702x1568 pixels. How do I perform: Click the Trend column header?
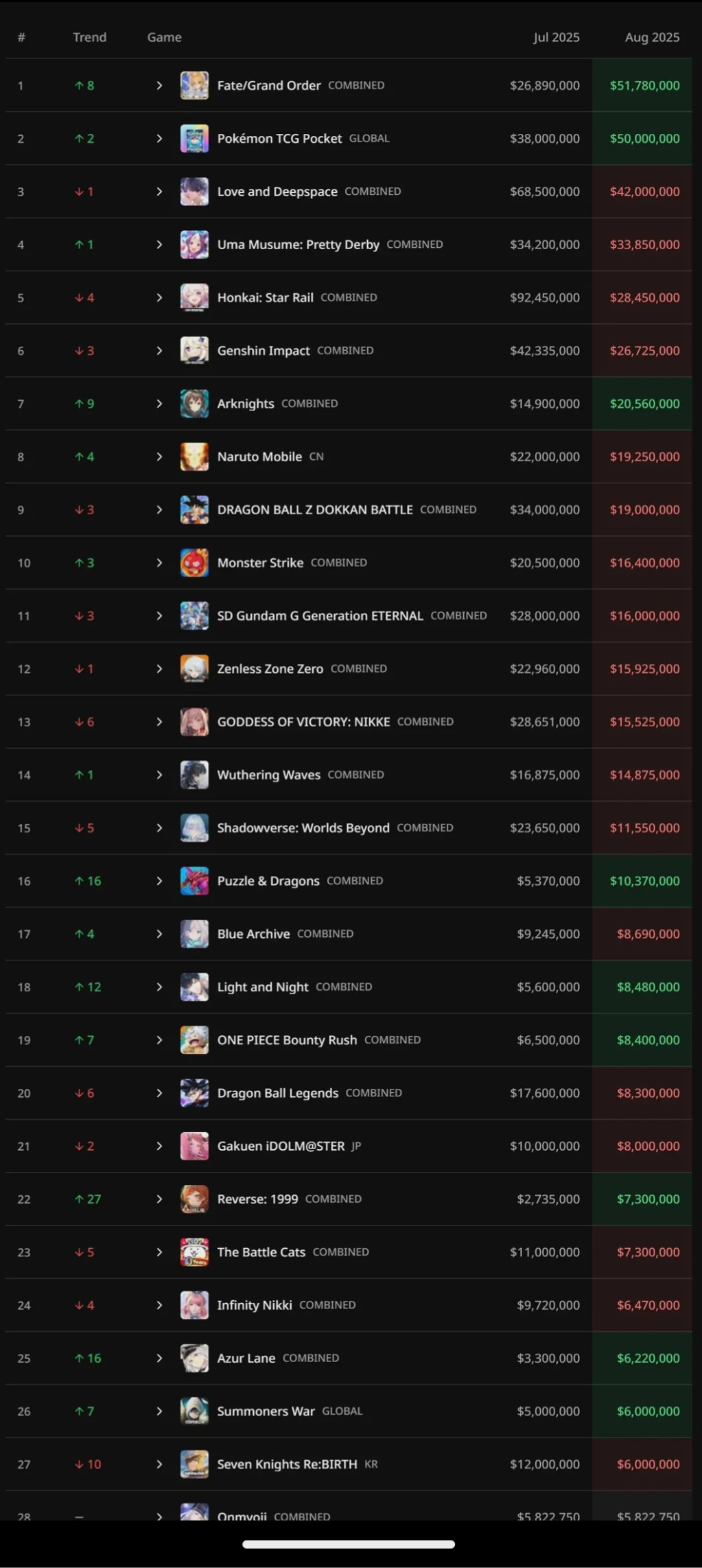90,37
